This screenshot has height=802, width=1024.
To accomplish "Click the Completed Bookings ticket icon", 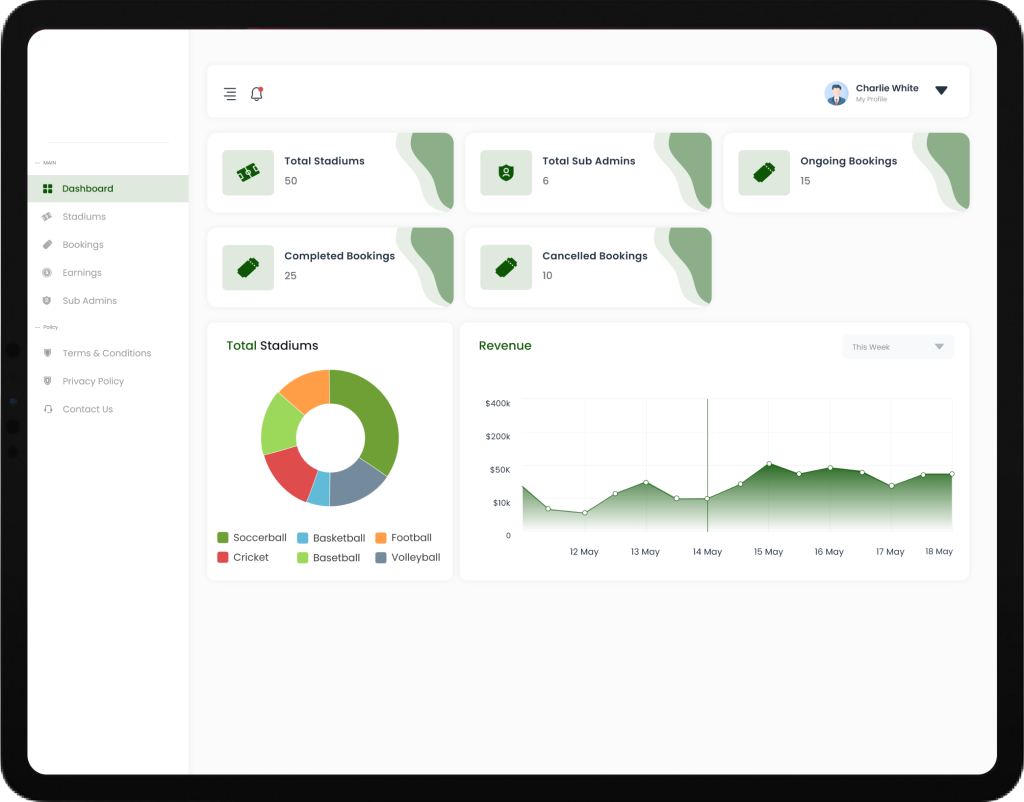I will (247, 267).
